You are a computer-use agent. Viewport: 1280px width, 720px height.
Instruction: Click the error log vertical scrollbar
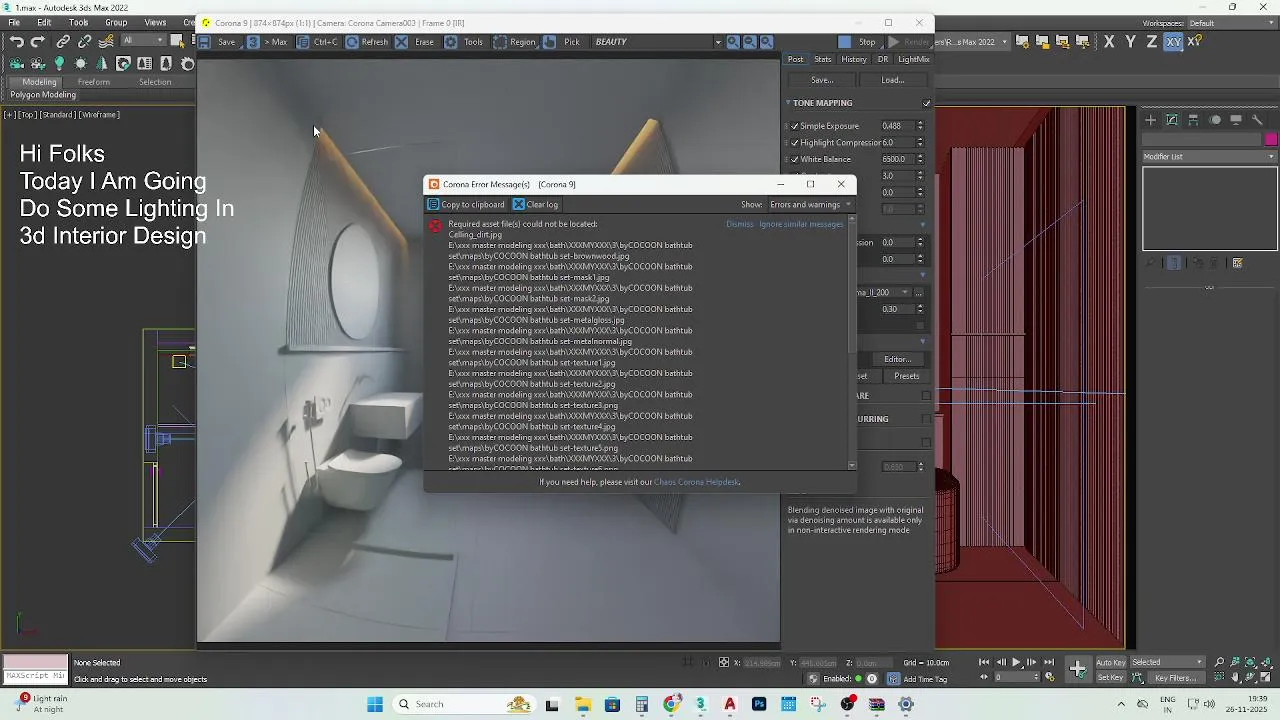click(852, 341)
